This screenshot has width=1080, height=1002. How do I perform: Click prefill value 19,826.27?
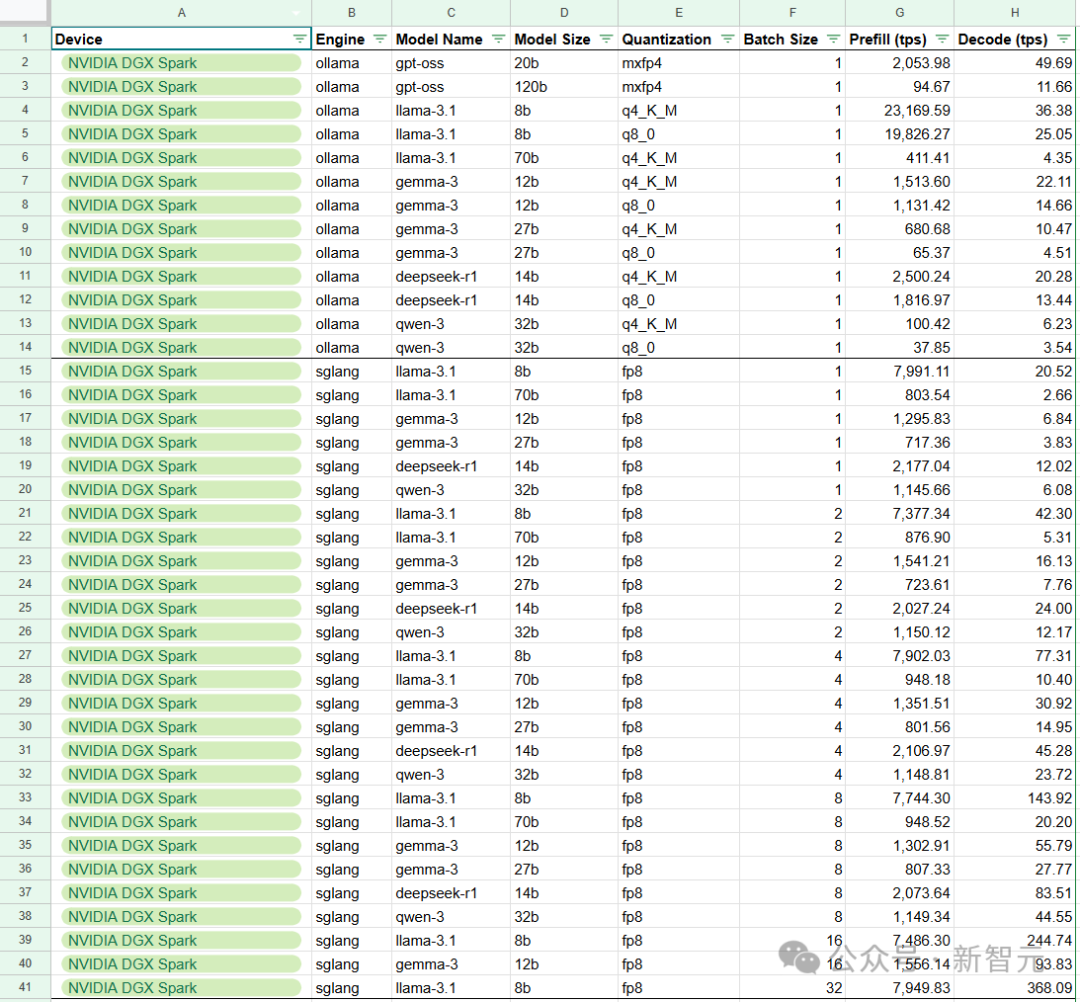coord(900,134)
